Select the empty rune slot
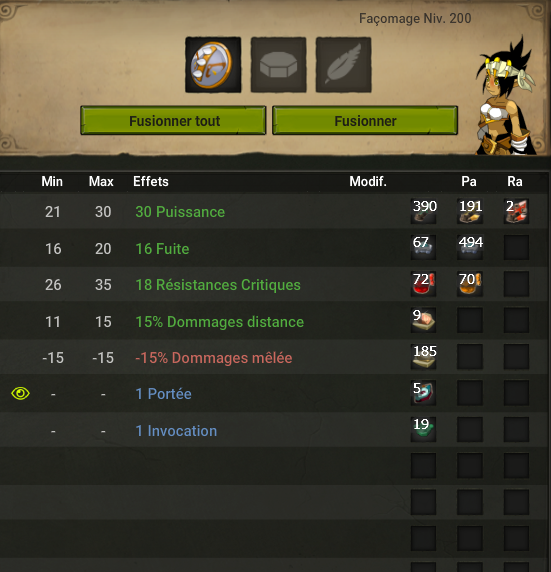 tap(278, 65)
